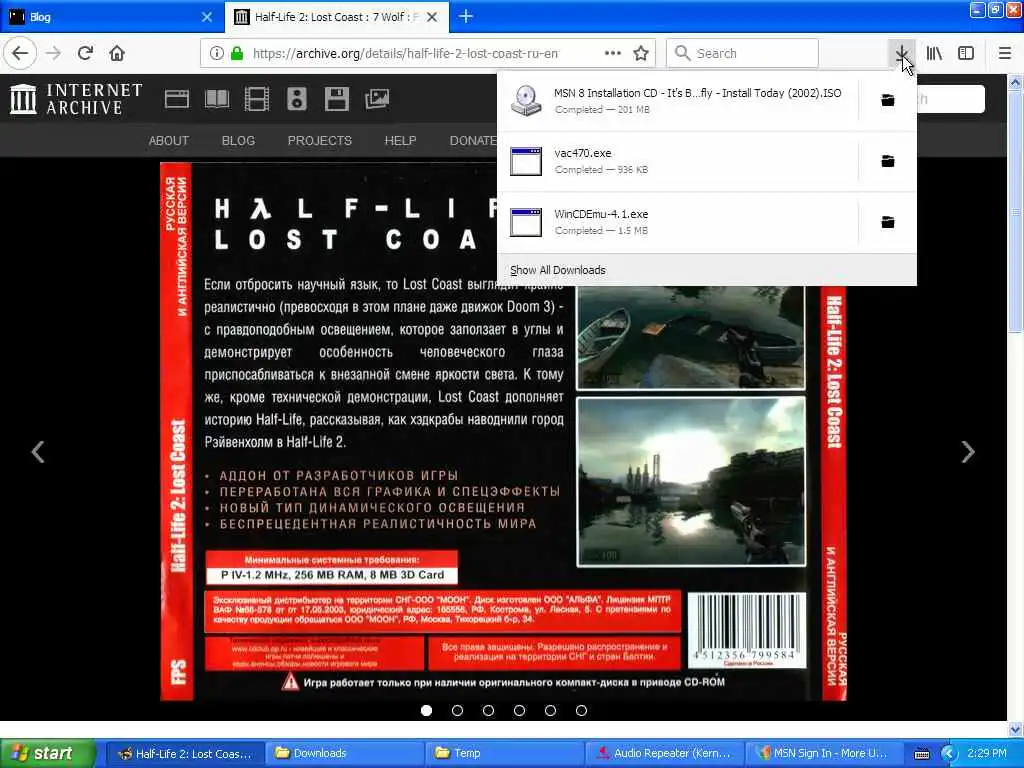The height and width of the screenshot is (768, 1024).
Task: Switch to Temp folder taskbar button
Action: click(505, 753)
